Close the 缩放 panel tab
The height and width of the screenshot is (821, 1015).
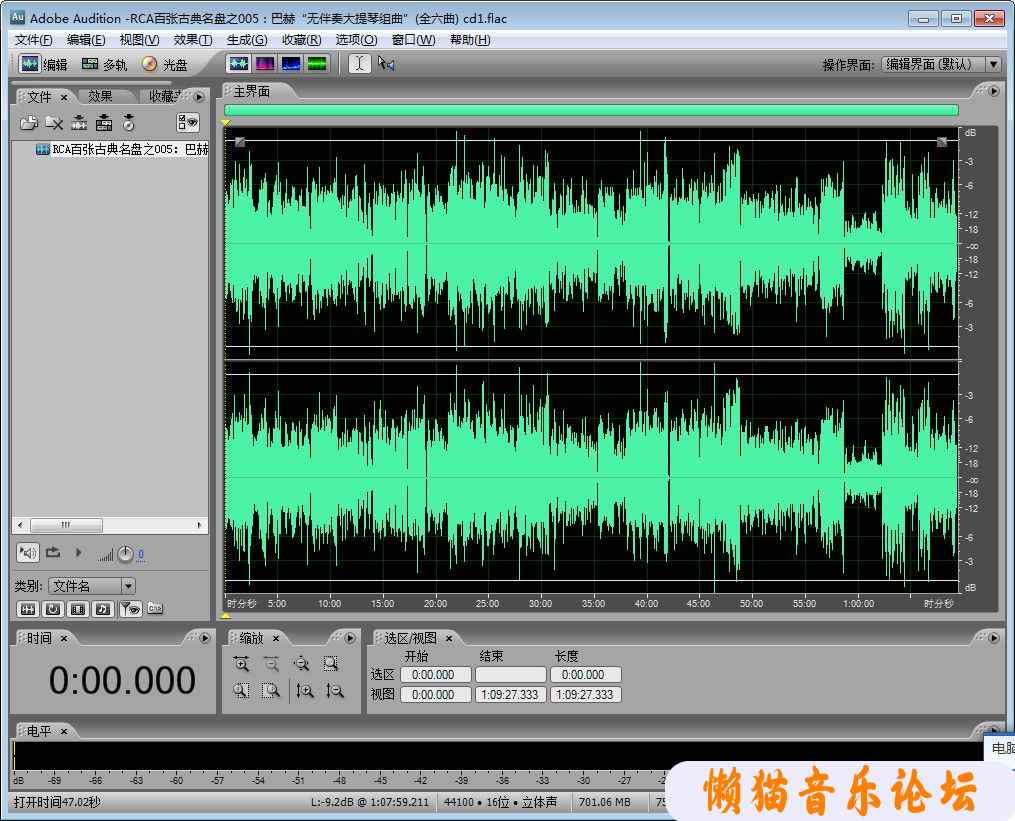tap(276, 638)
